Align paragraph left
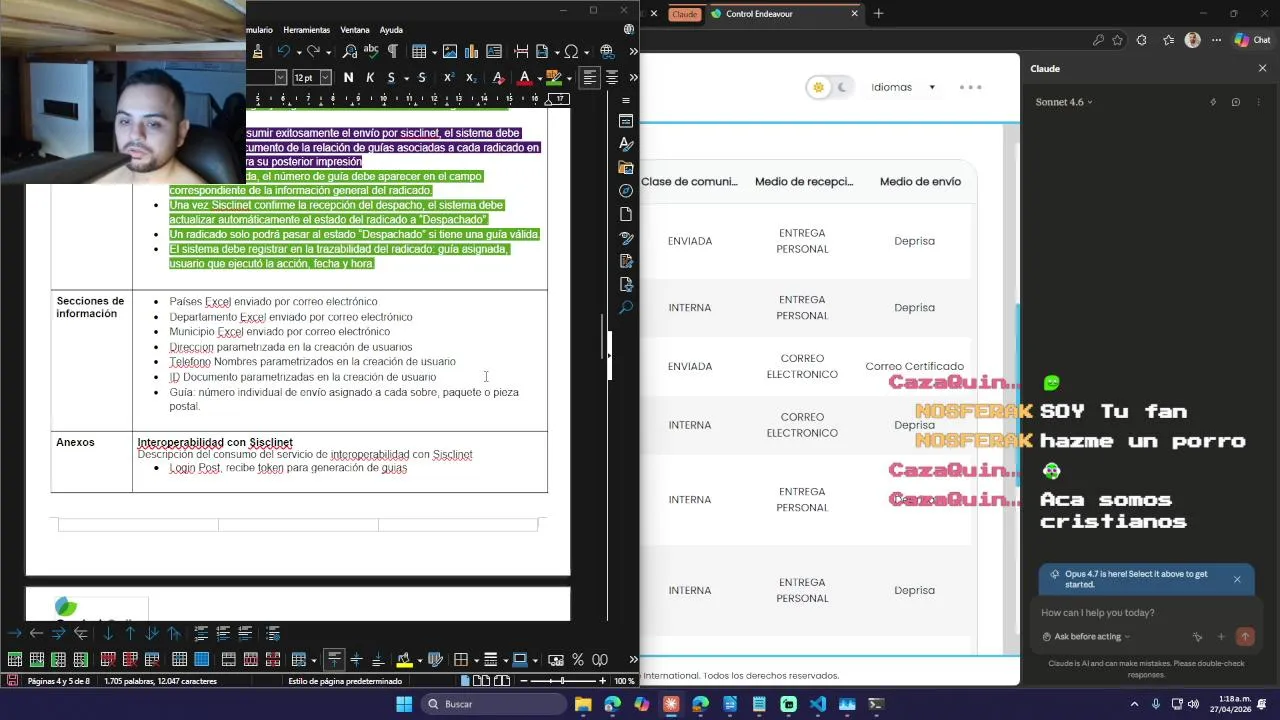This screenshot has width=1280, height=720. (x=590, y=78)
